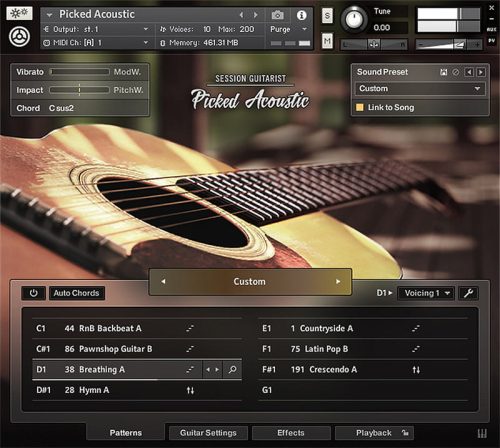Image resolution: width=500 pixels, height=448 pixels.
Task: Select the F1 Latin Pop B pattern
Action: tap(363, 349)
